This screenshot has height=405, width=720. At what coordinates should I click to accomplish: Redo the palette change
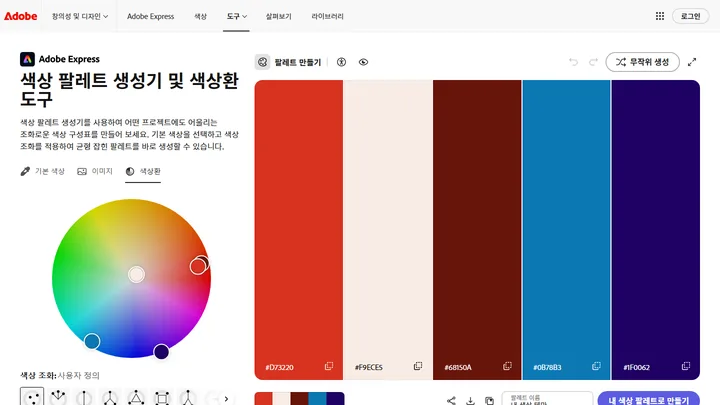click(x=593, y=62)
